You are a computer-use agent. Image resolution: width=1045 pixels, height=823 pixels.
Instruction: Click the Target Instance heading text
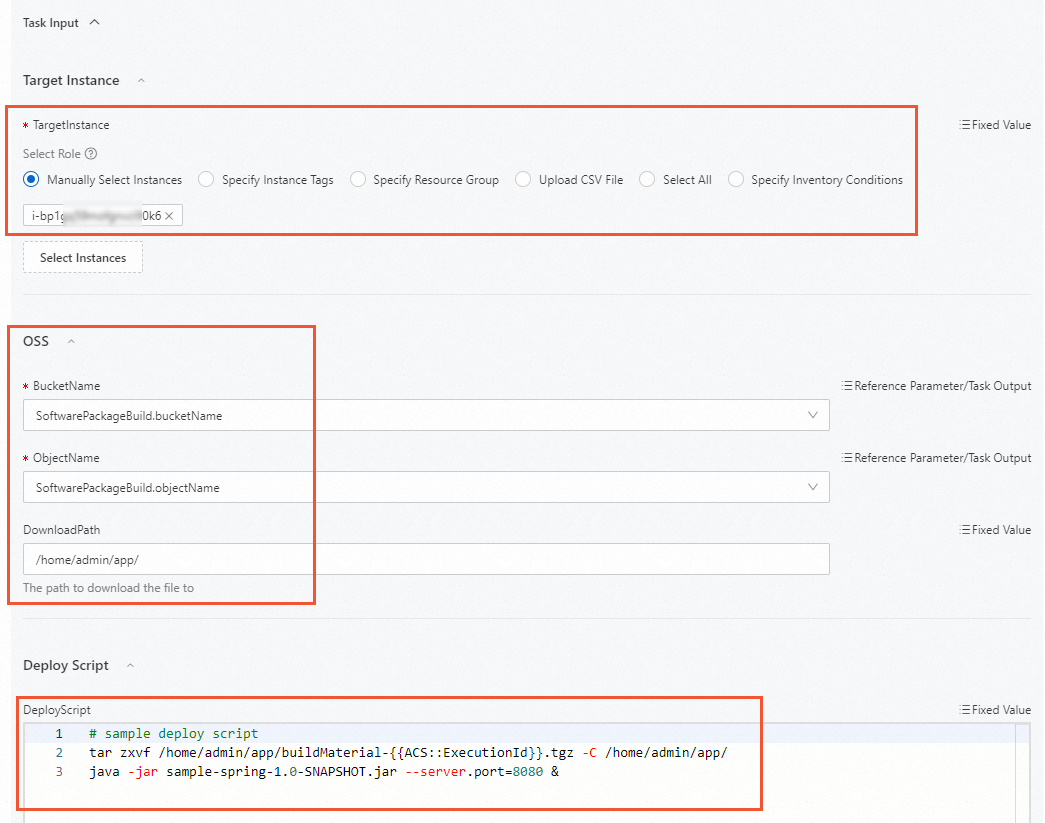(x=71, y=81)
